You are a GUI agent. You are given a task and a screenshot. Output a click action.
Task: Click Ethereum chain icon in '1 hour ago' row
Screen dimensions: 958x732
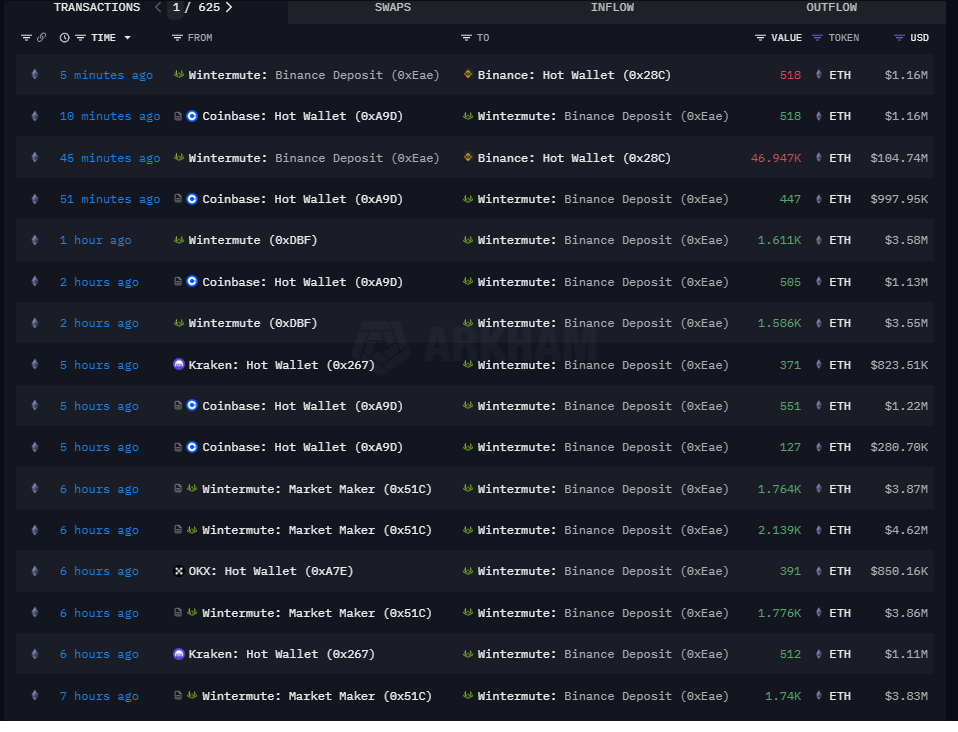[x=35, y=240]
